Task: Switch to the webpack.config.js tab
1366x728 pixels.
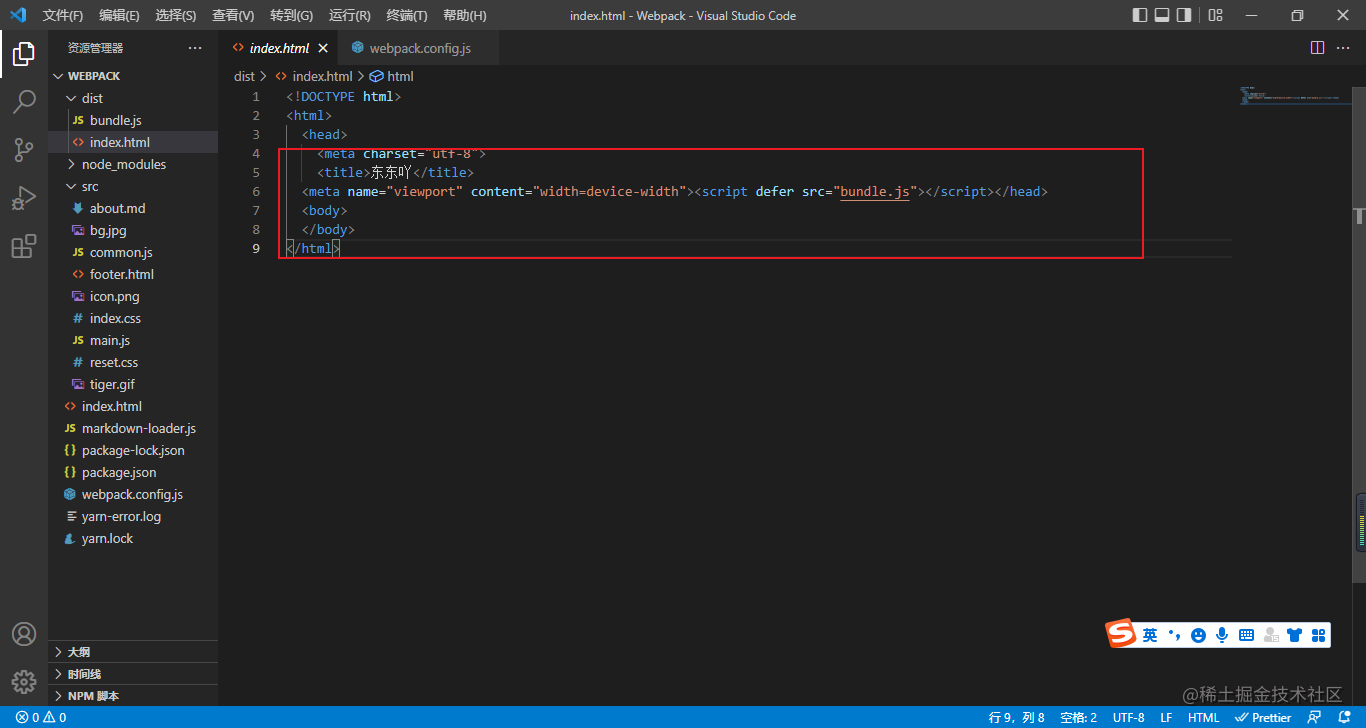Action: pyautogui.click(x=420, y=48)
